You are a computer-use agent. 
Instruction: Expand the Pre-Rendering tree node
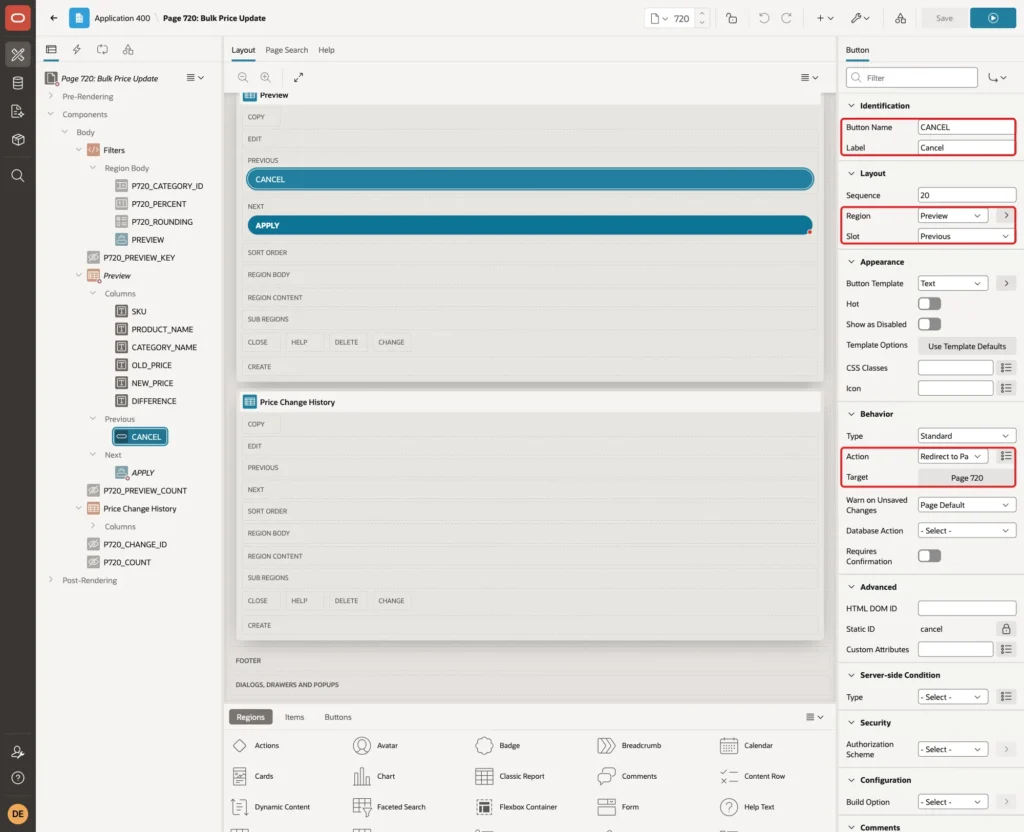point(50,96)
